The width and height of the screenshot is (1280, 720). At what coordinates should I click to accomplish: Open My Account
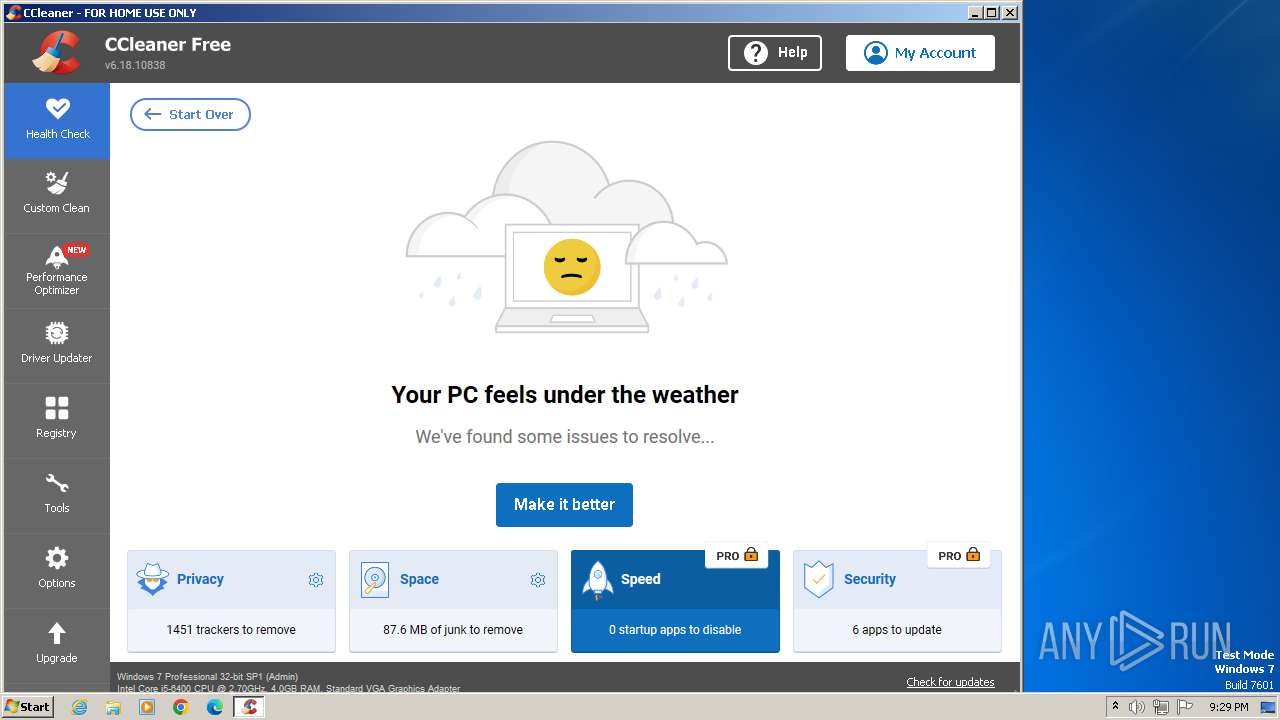(920, 53)
